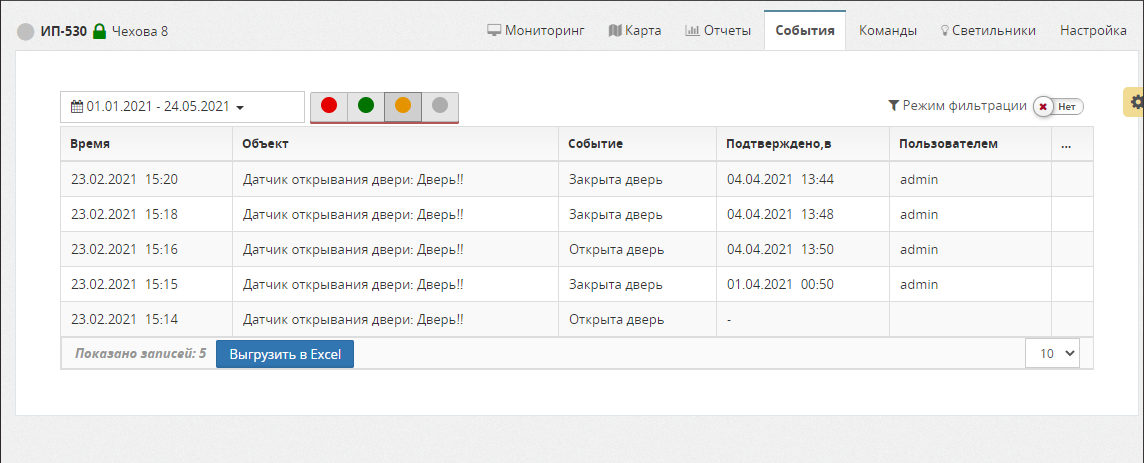
Task: Switch to the Карта tab
Action: 635,31
